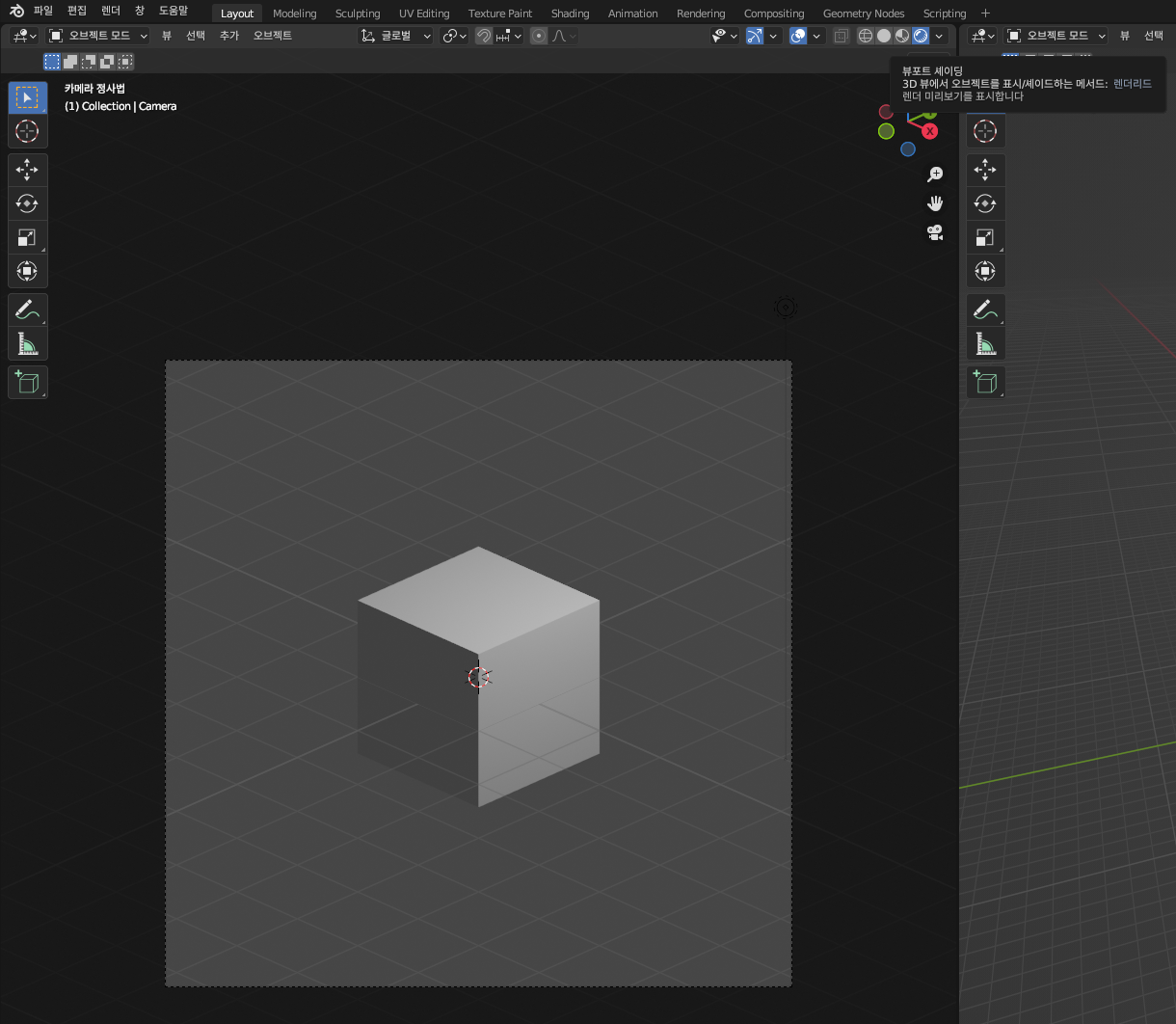Click the zoom magnifier icon in viewport

[934, 175]
